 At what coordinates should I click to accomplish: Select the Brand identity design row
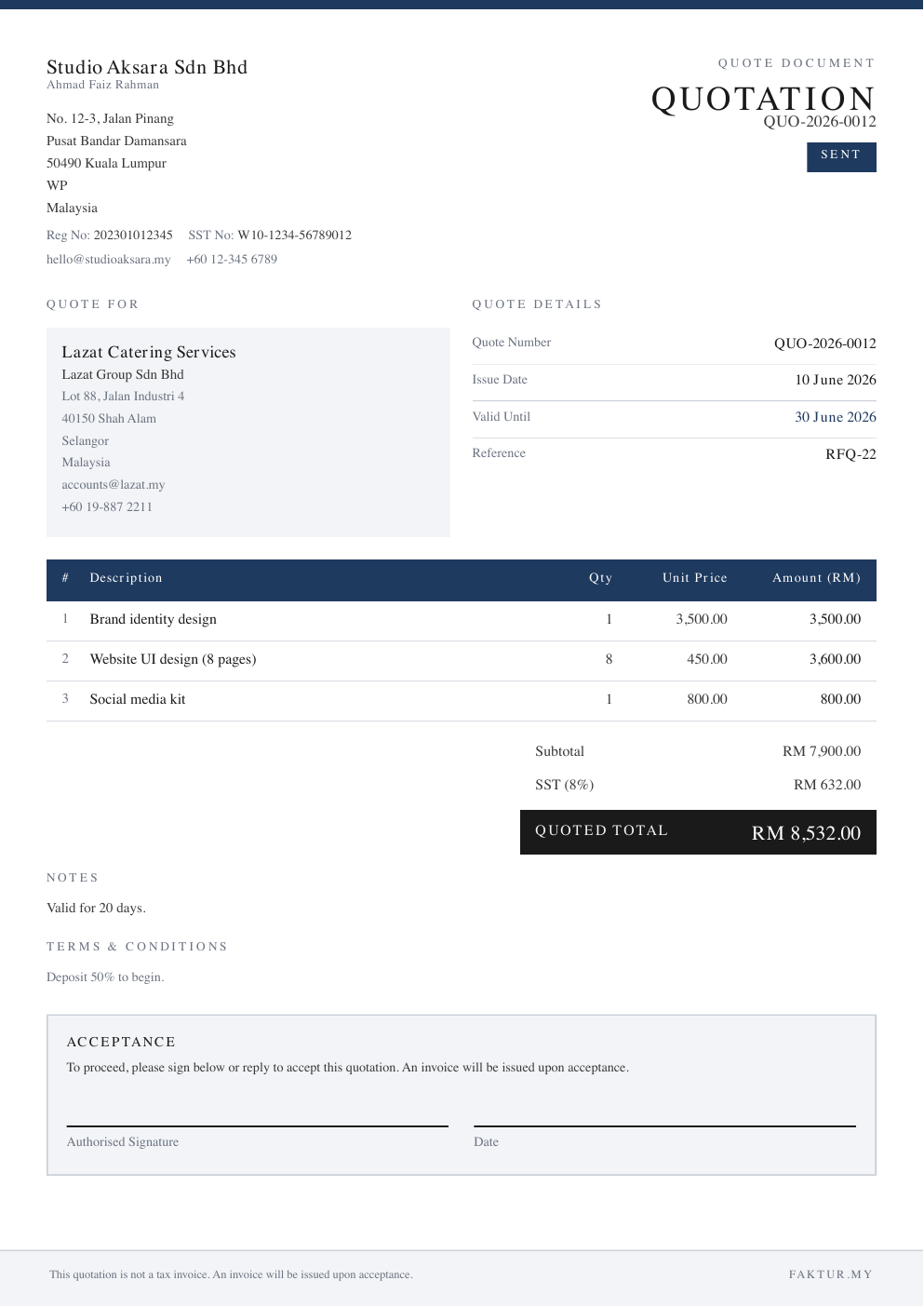(462, 620)
